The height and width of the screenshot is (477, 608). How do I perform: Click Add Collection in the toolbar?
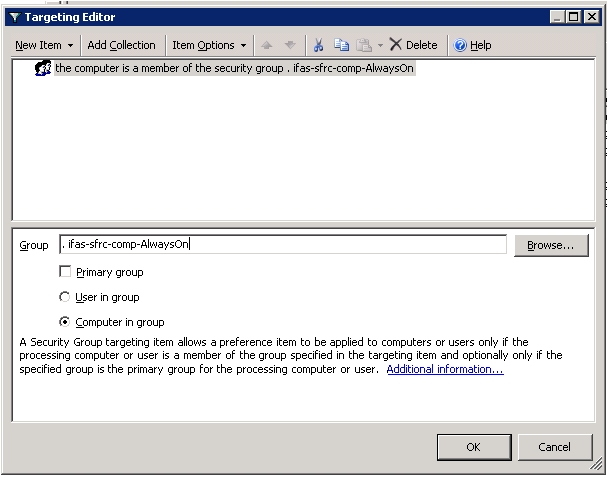pos(121,45)
